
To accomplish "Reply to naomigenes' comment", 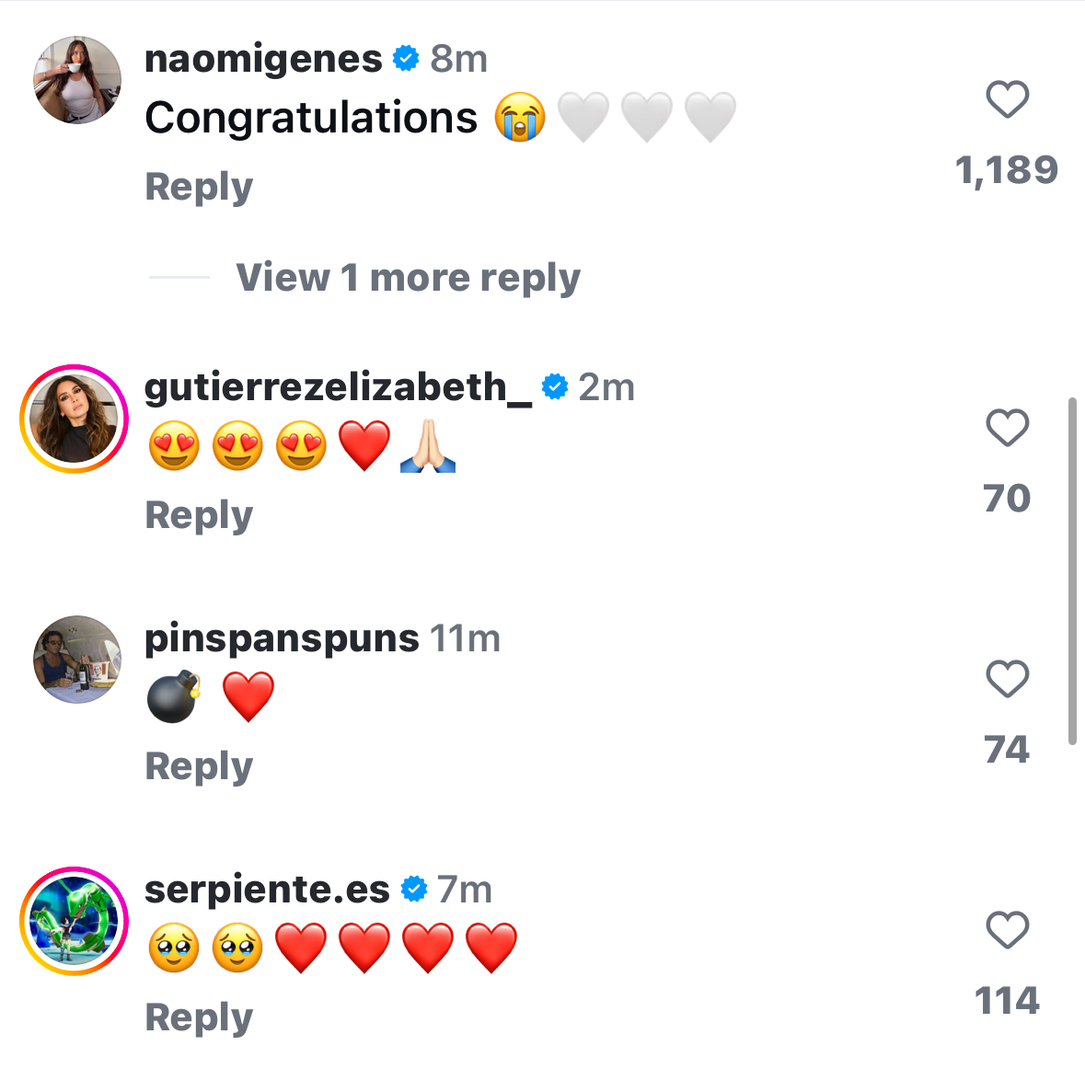I will click(x=199, y=187).
